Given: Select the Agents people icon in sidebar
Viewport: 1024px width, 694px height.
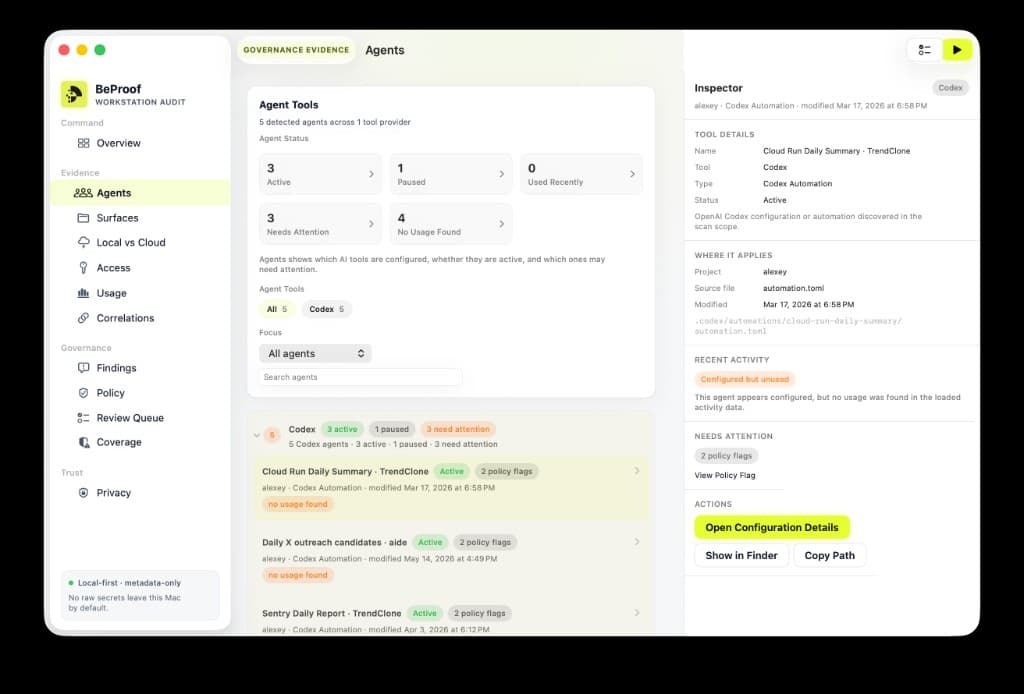Looking at the screenshot, I should (x=83, y=193).
